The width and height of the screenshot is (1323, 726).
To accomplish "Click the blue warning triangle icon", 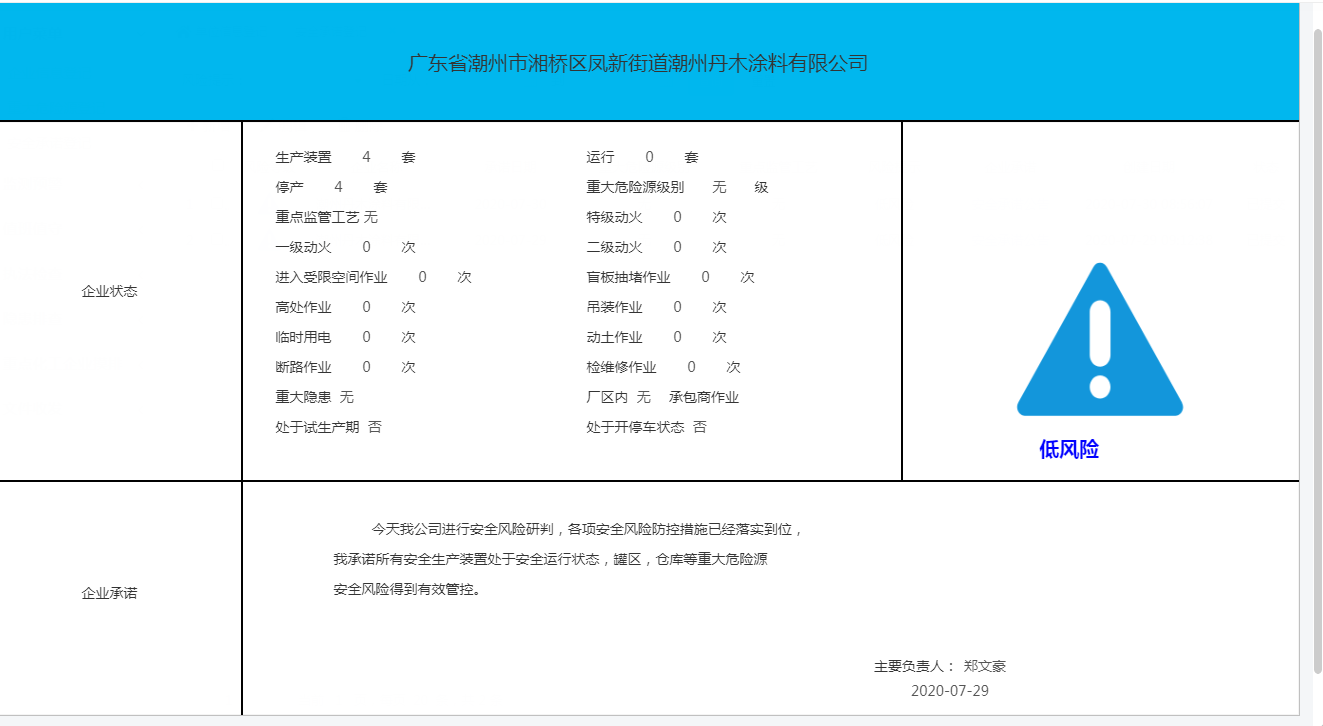I will tap(1100, 339).
